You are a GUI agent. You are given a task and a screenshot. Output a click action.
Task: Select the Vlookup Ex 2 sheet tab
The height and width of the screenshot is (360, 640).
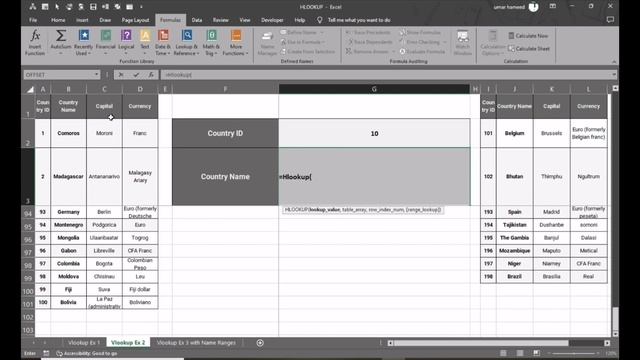pos(128,343)
